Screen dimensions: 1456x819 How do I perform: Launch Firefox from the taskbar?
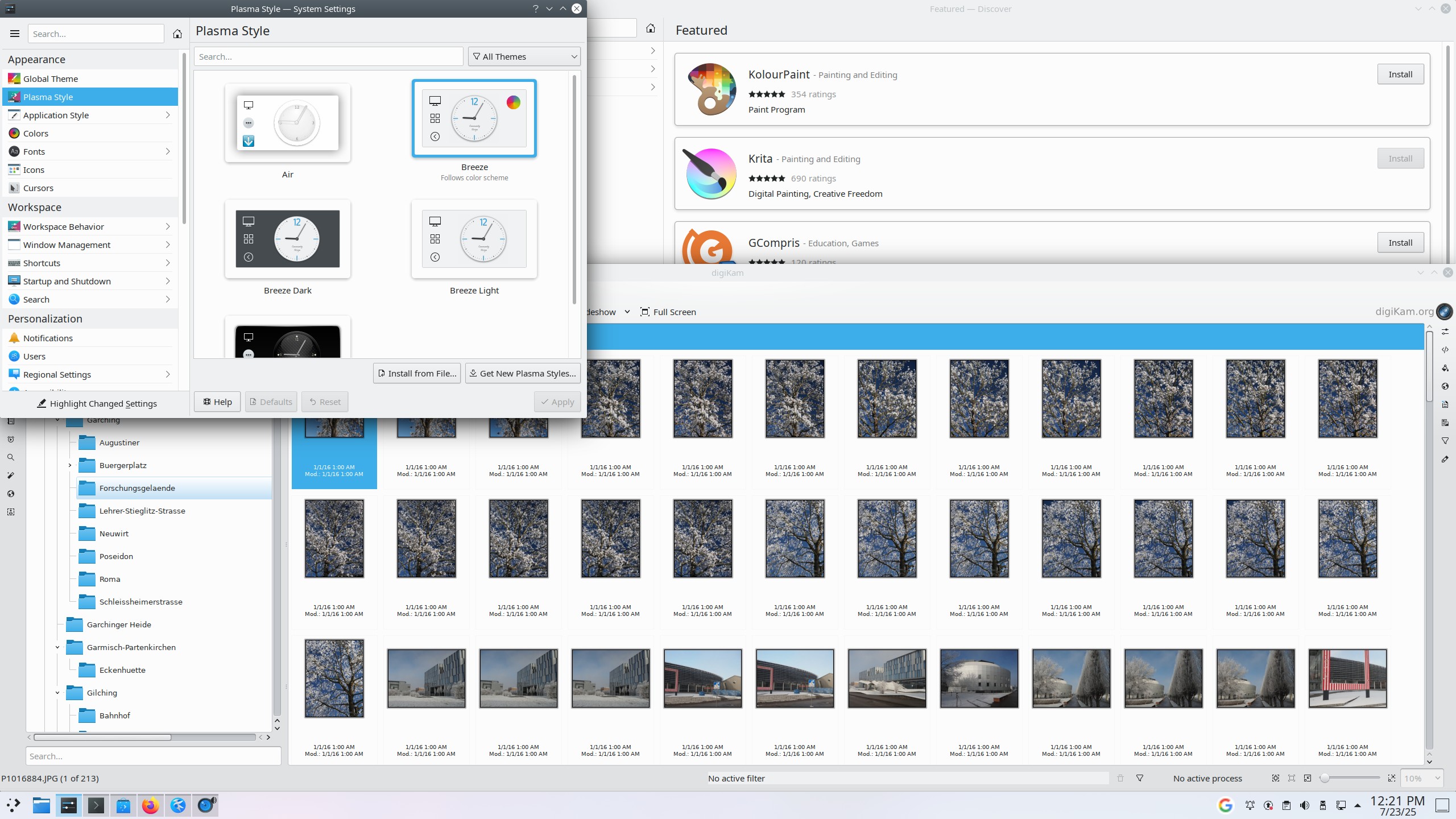coord(151,805)
